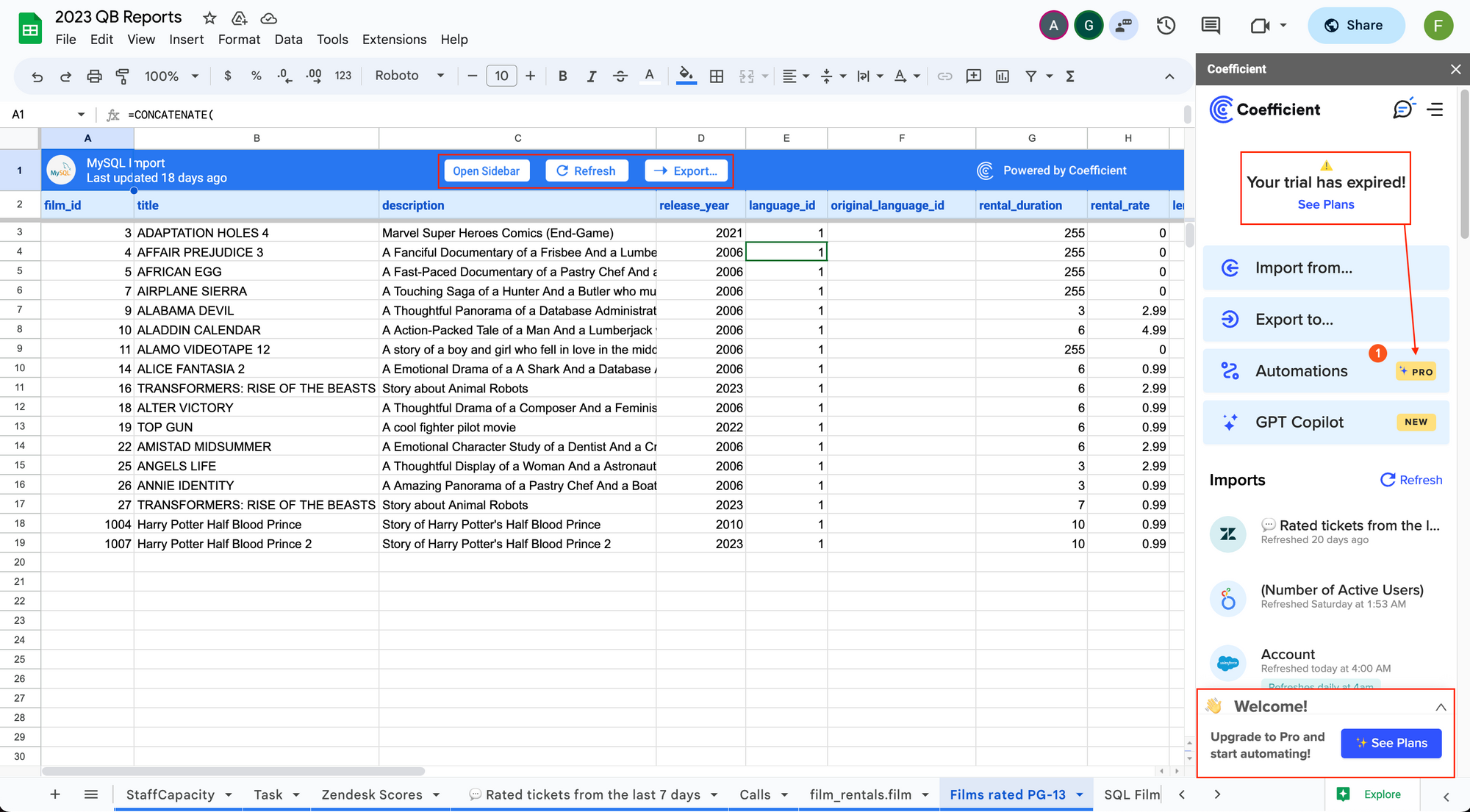Decrease font size minus button
This screenshot has width=1470, height=812.
coord(472,76)
